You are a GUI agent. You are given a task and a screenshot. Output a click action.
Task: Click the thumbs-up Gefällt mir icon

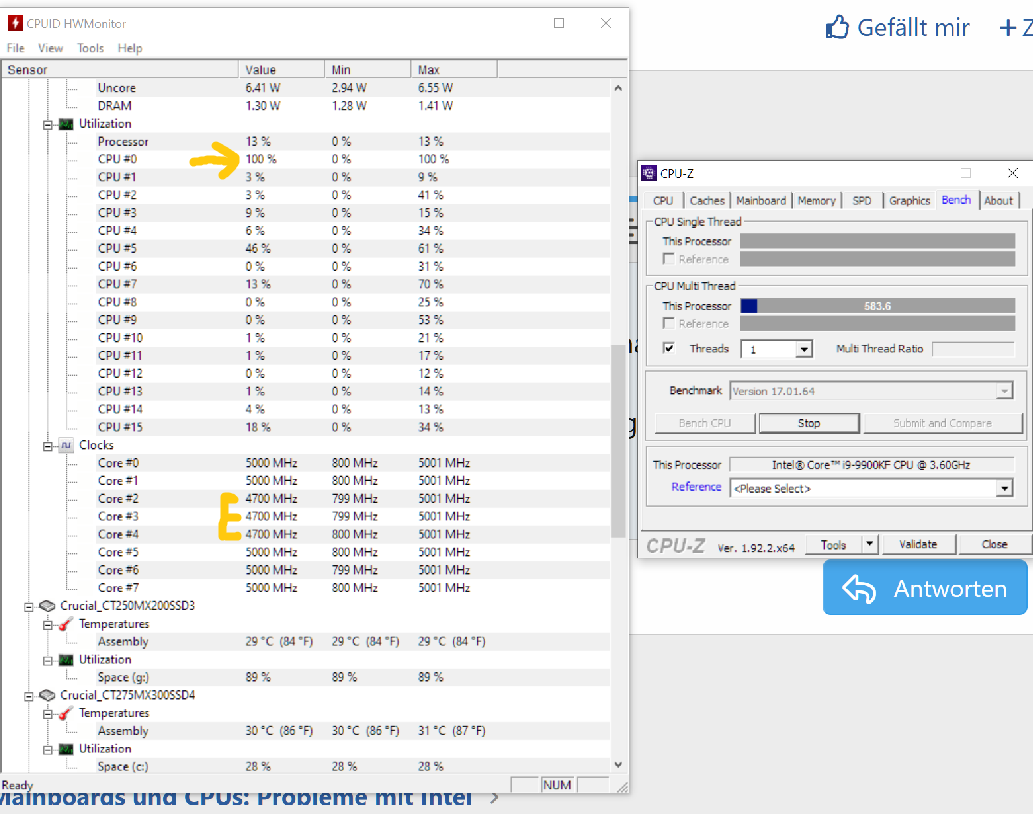pyautogui.click(x=837, y=28)
